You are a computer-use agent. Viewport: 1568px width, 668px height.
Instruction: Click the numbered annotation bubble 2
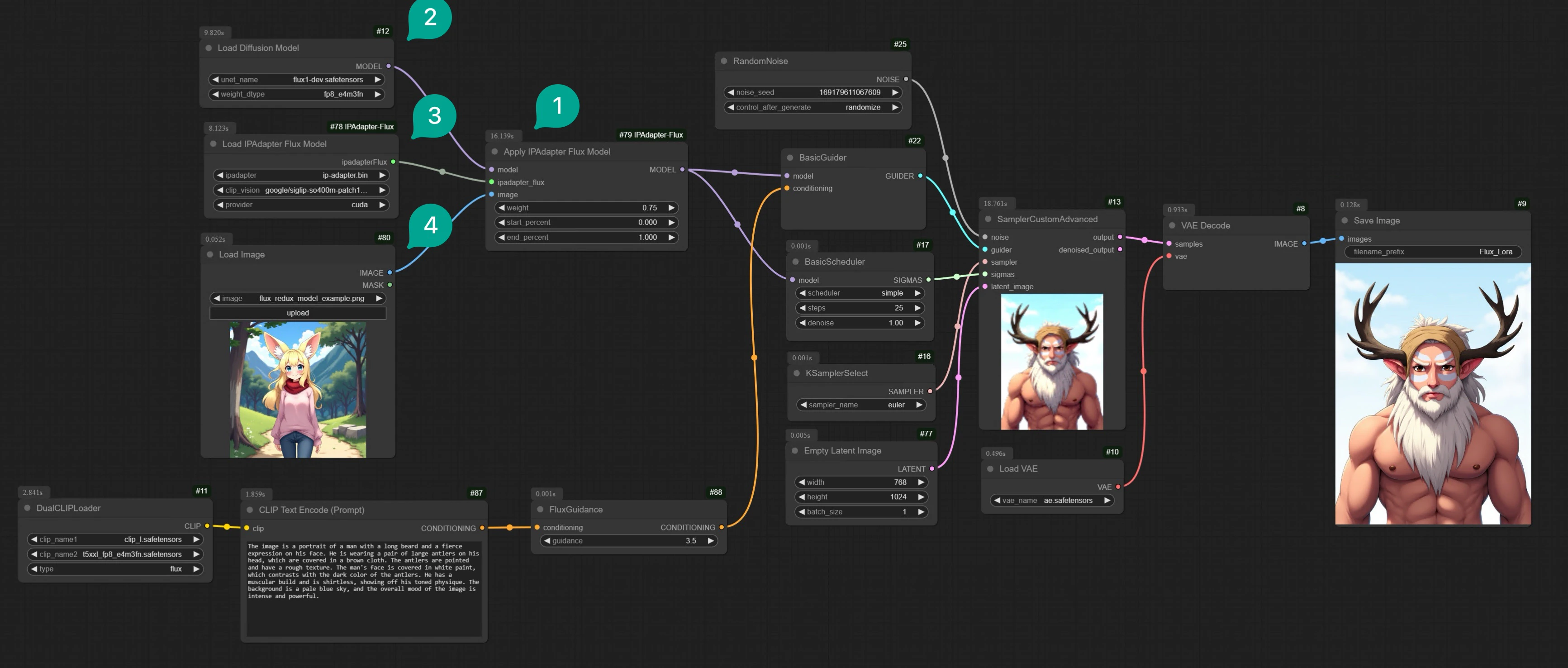(x=430, y=17)
